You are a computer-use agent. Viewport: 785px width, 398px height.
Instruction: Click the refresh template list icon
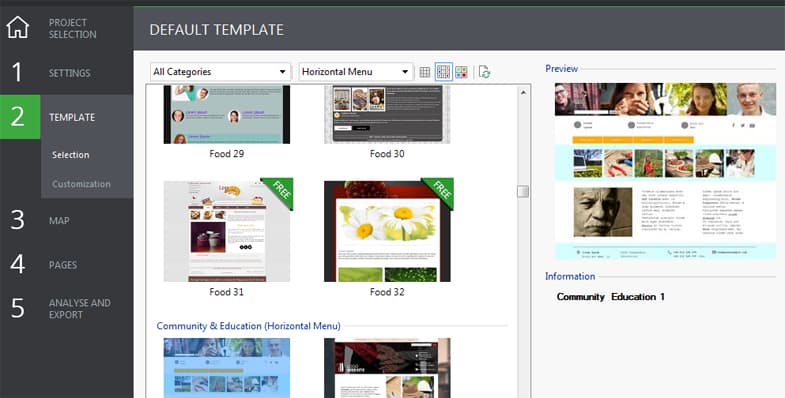[484, 72]
